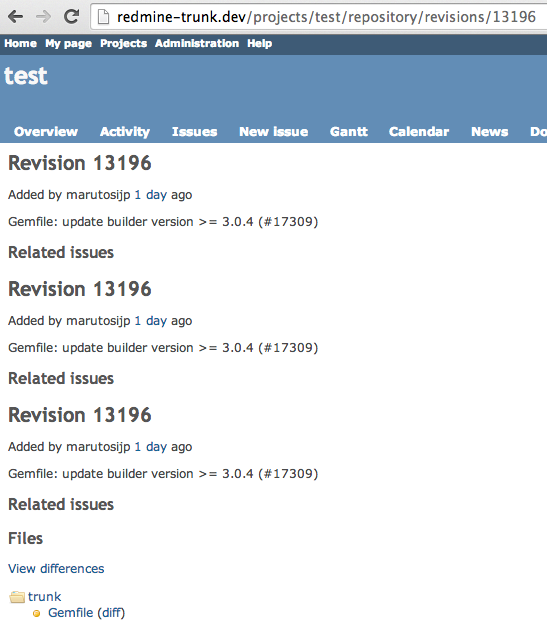Open the Issues tab

195,131
